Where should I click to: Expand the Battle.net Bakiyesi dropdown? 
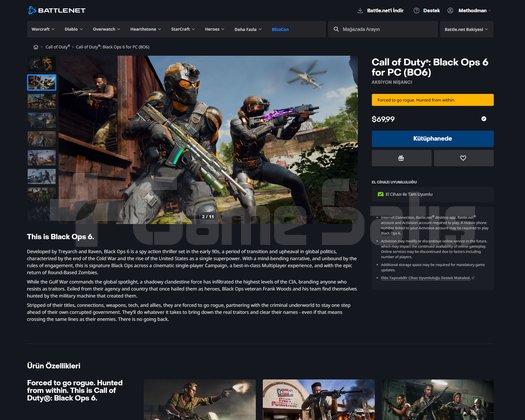pos(466,29)
